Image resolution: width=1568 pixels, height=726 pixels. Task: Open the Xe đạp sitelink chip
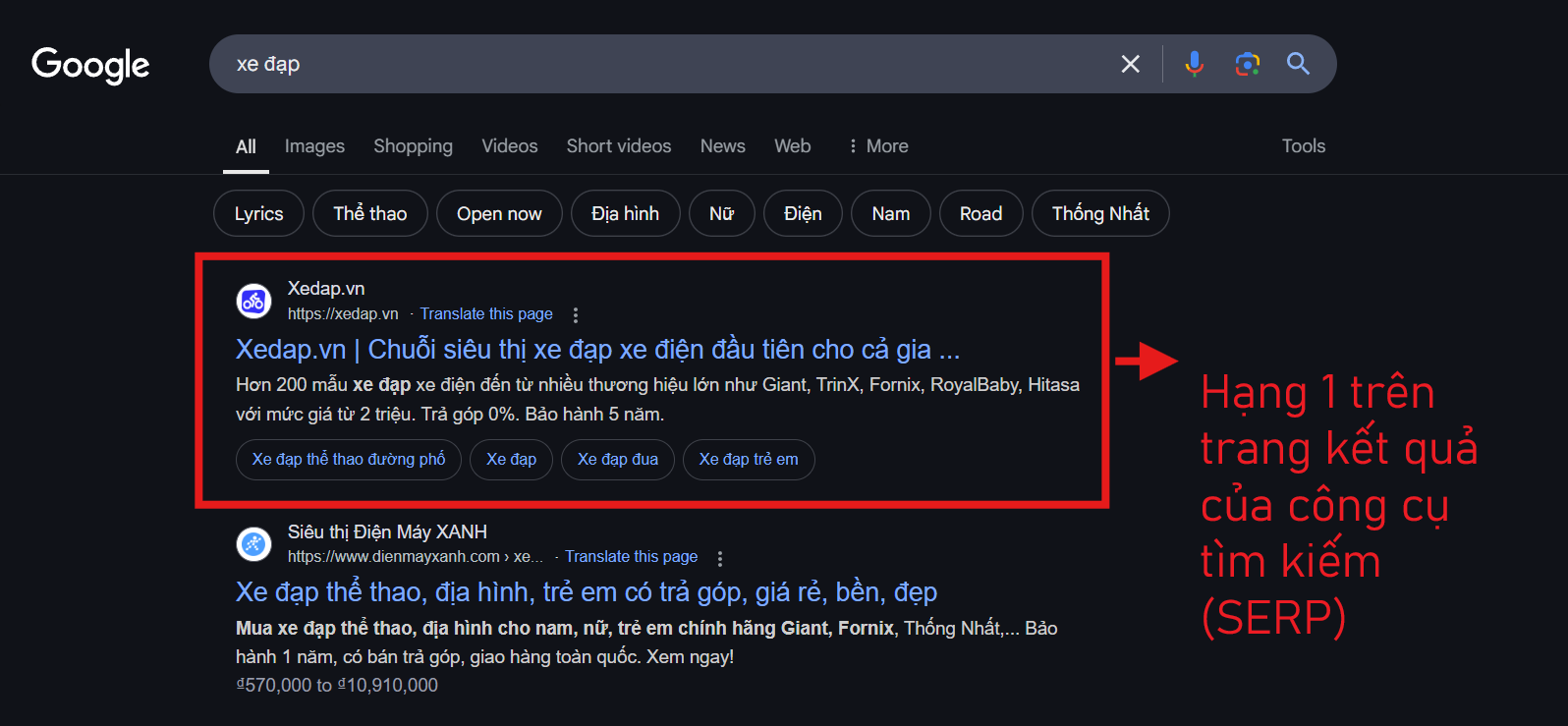[x=512, y=460]
